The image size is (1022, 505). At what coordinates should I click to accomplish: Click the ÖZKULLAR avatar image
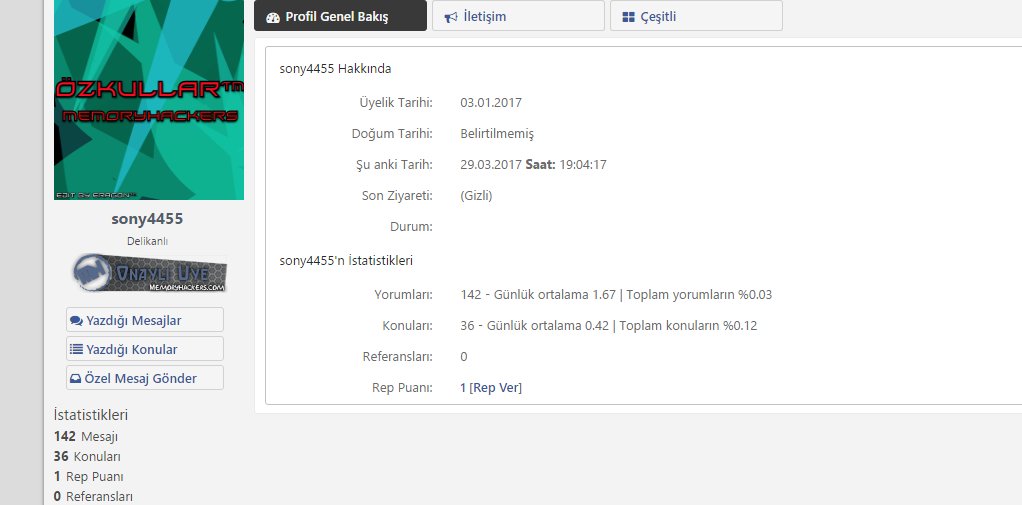149,100
